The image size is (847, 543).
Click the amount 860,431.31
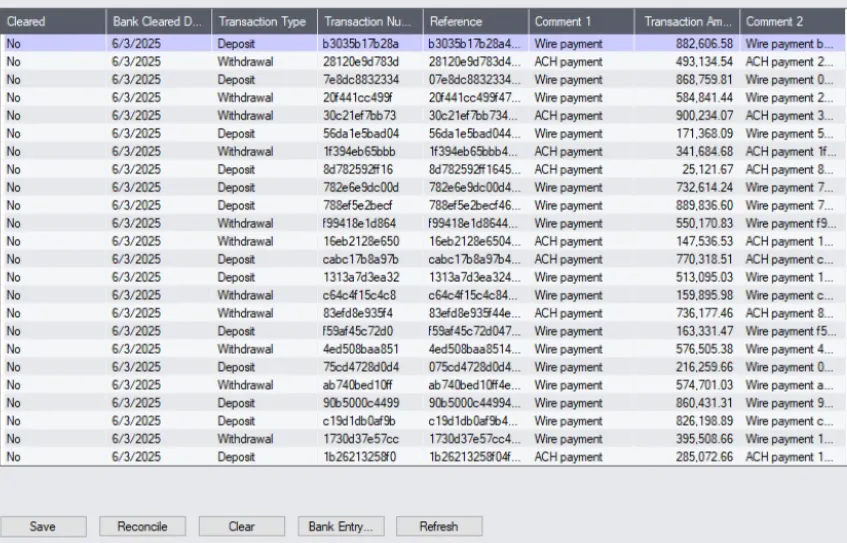pos(704,403)
